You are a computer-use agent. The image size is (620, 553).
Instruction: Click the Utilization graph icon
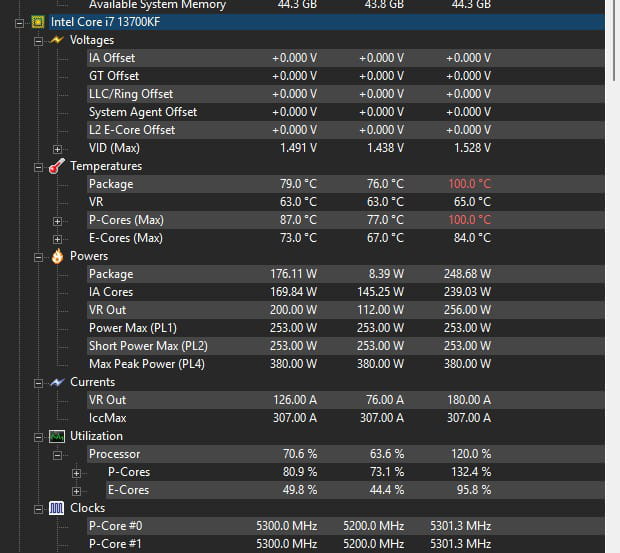point(57,436)
